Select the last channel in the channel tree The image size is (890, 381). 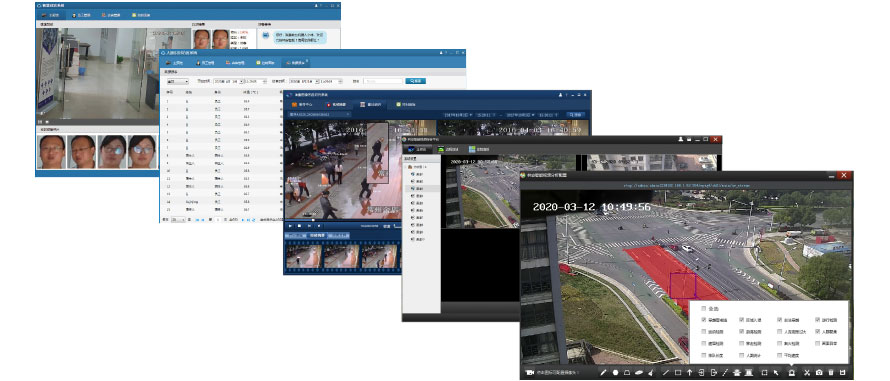[x=419, y=239]
